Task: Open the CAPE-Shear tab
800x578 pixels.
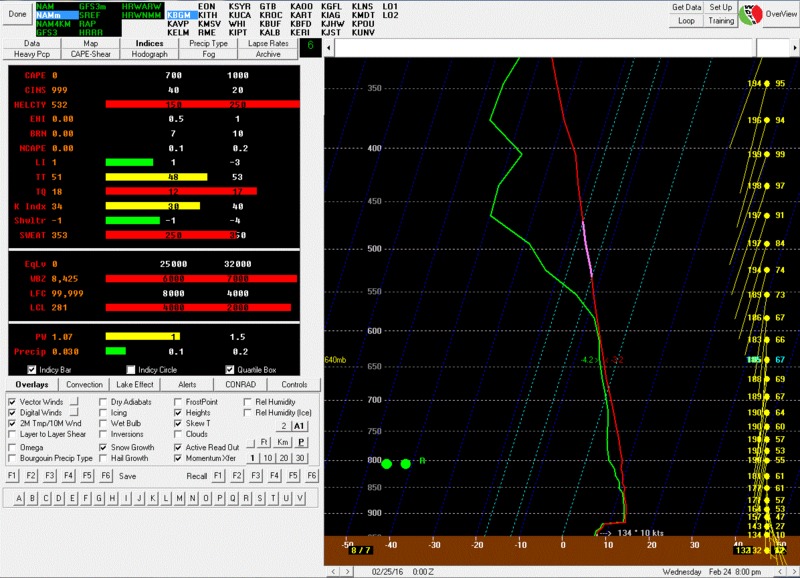Action: 91,54
